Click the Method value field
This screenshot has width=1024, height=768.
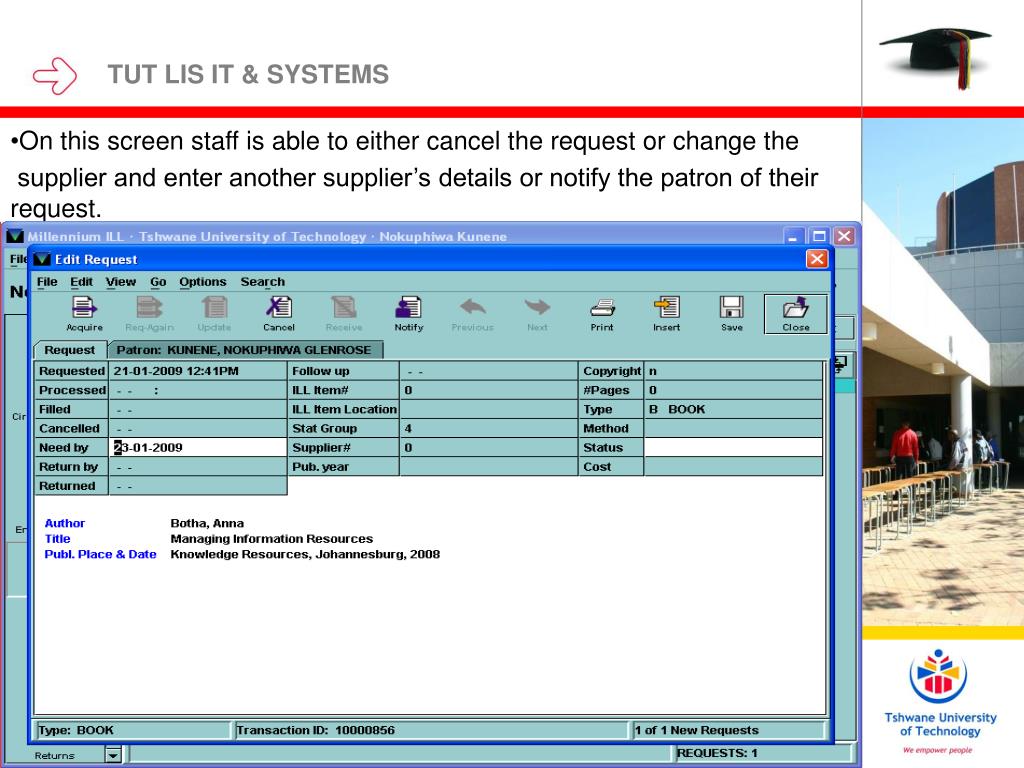point(733,428)
